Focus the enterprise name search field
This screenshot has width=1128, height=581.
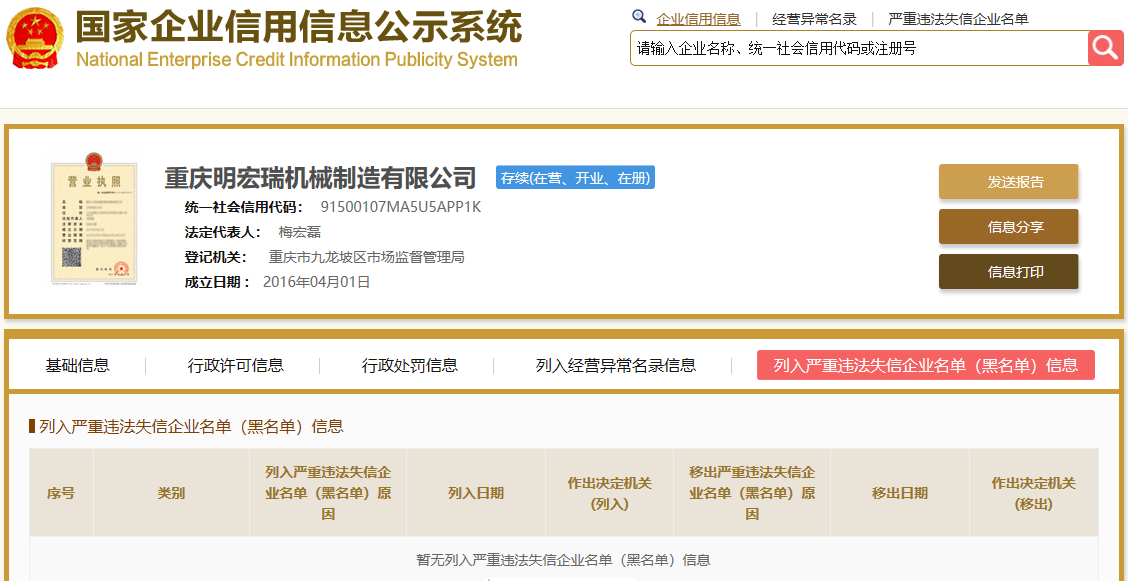point(859,48)
